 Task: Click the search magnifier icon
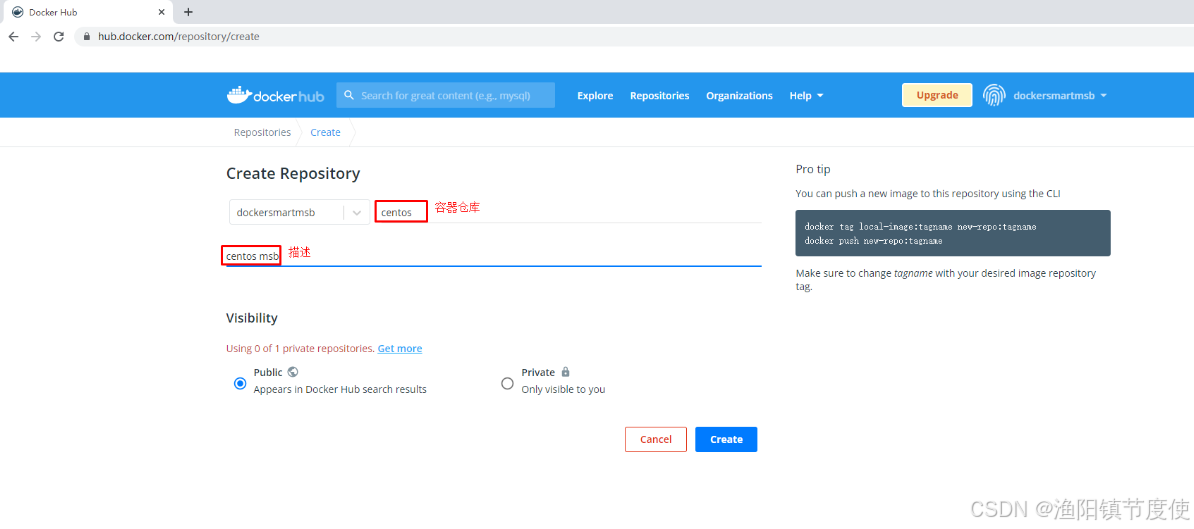point(350,95)
